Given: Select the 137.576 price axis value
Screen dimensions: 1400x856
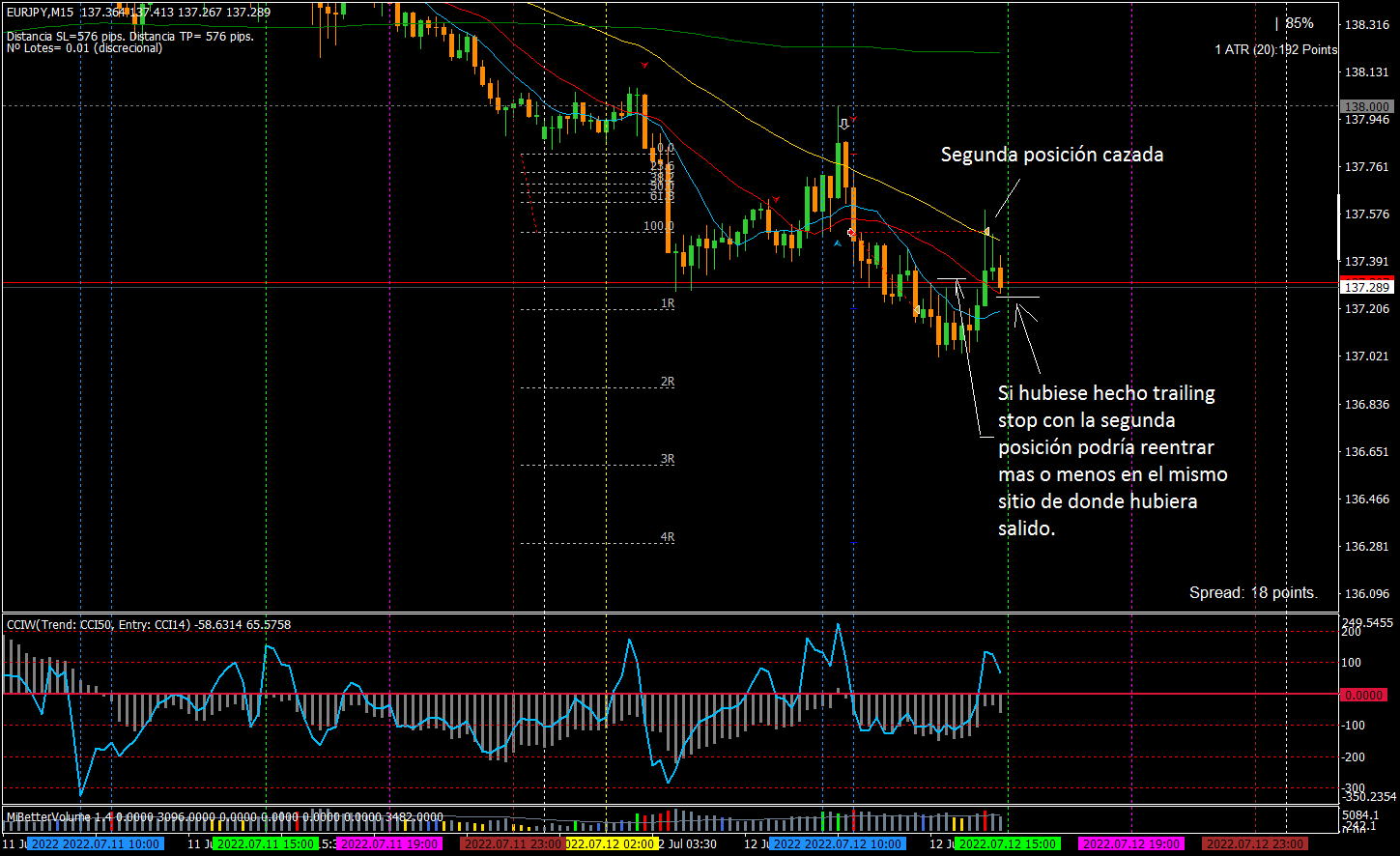Looking at the screenshot, I should tap(1367, 214).
